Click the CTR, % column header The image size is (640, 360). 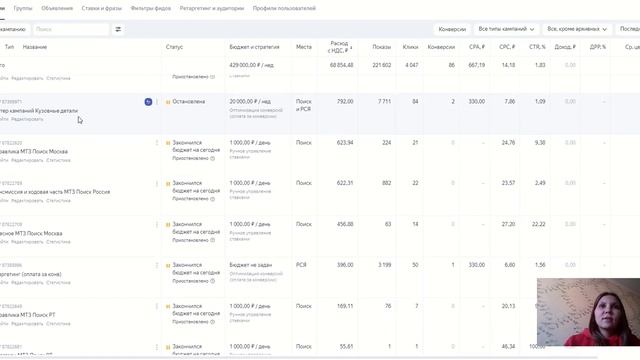537,47
